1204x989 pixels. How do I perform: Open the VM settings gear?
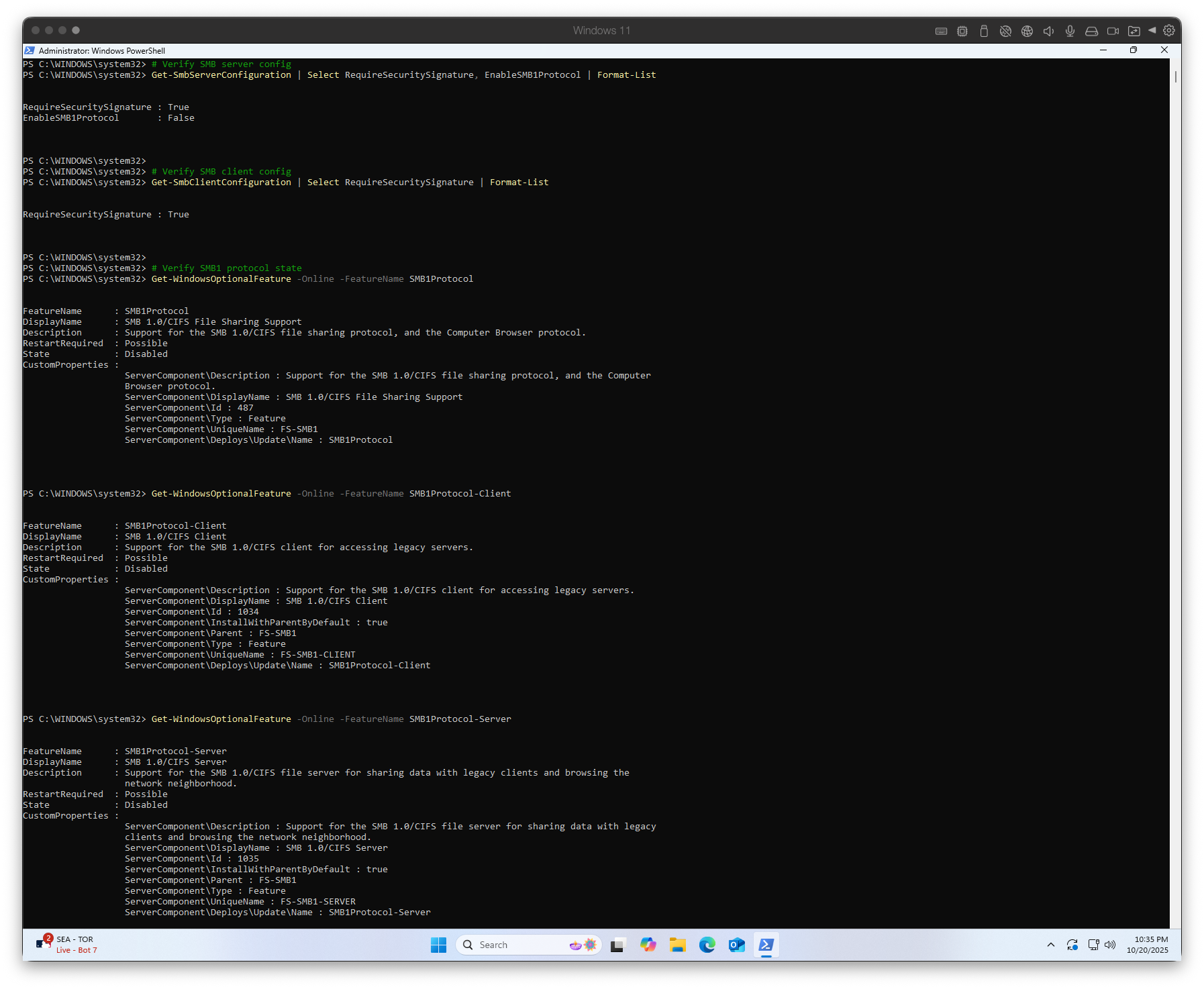coord(1169,30)
